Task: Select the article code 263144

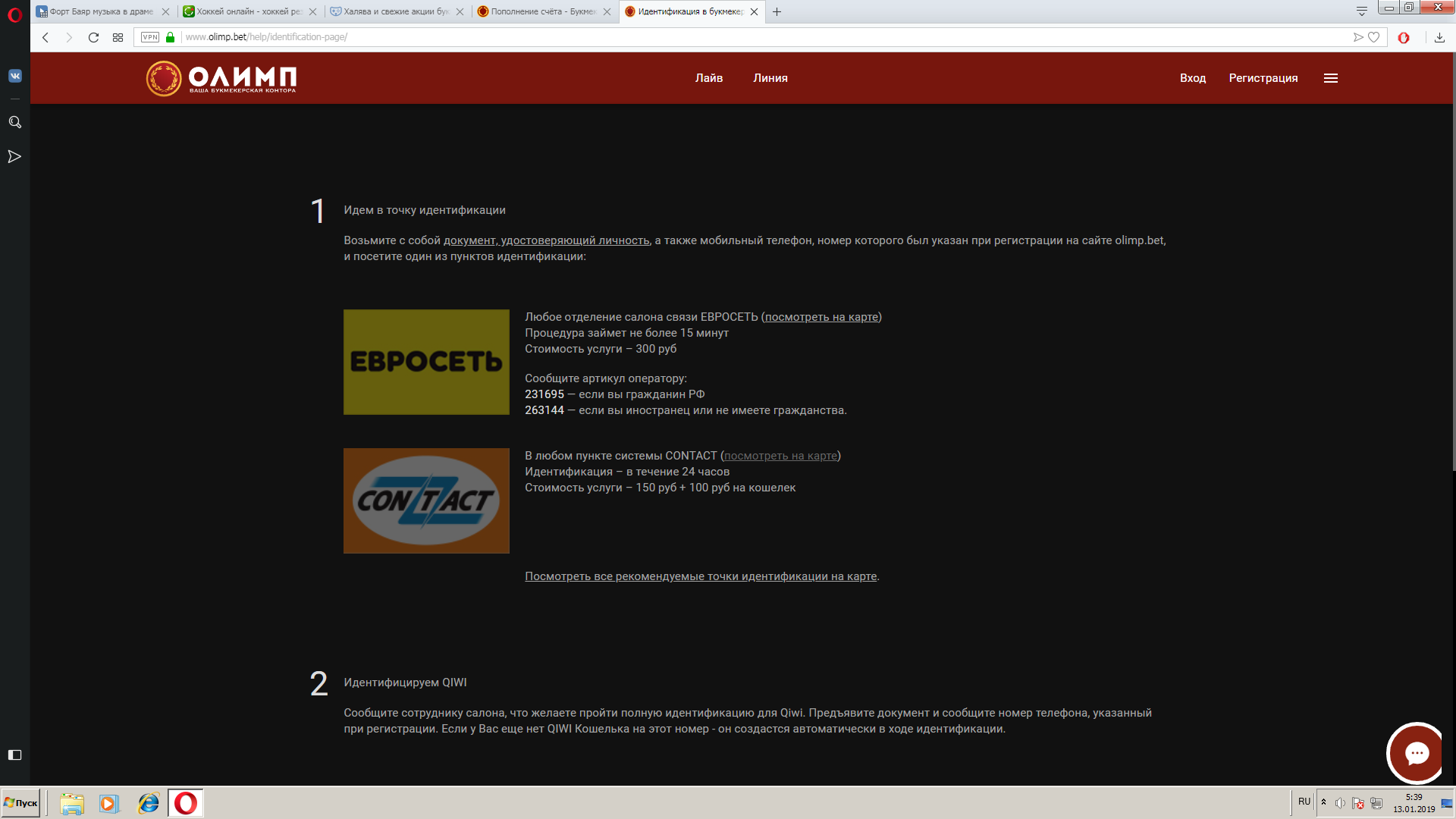Action: point(544,410)
